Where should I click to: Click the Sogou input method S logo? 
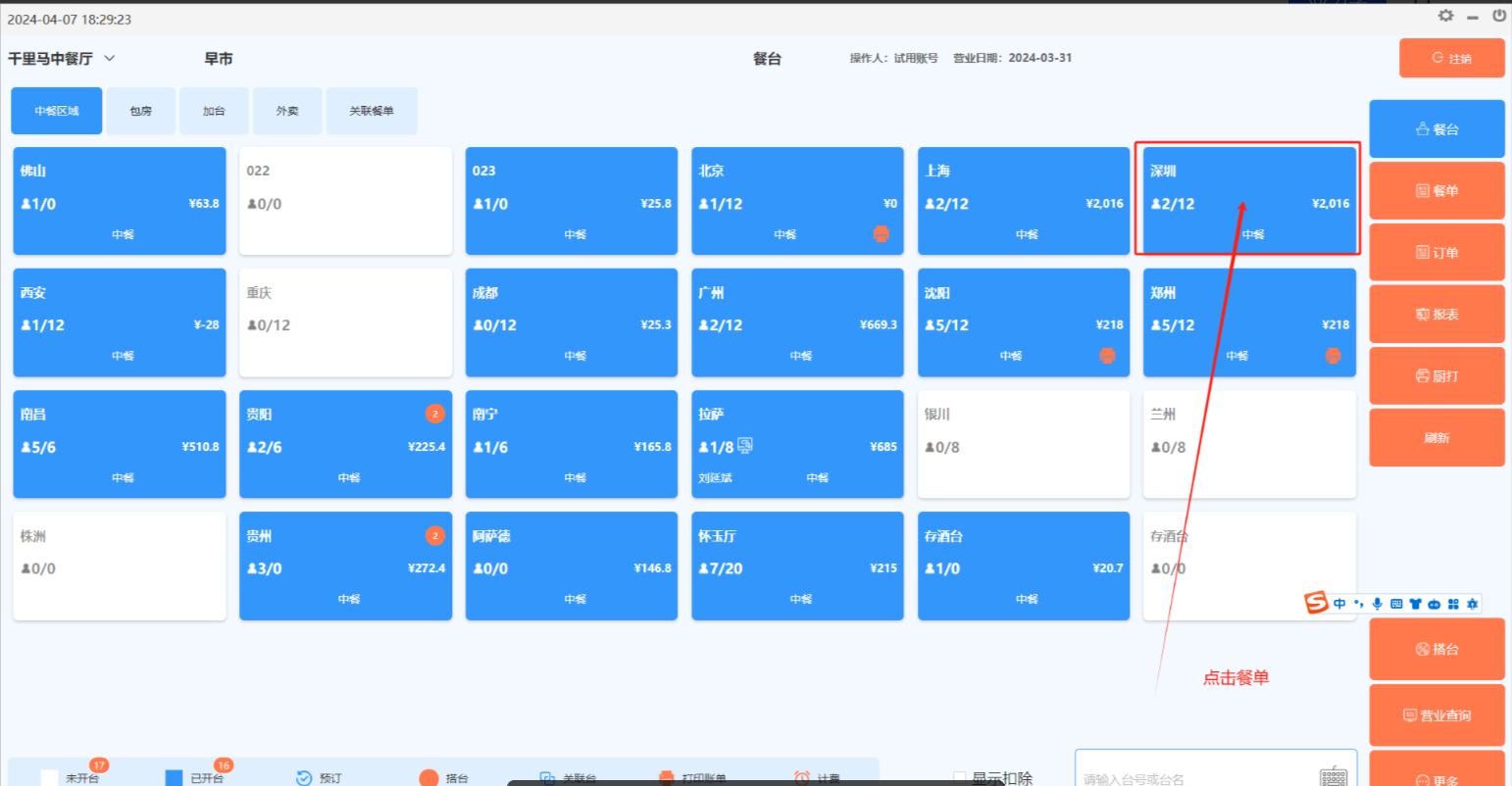pos(1316,603)
